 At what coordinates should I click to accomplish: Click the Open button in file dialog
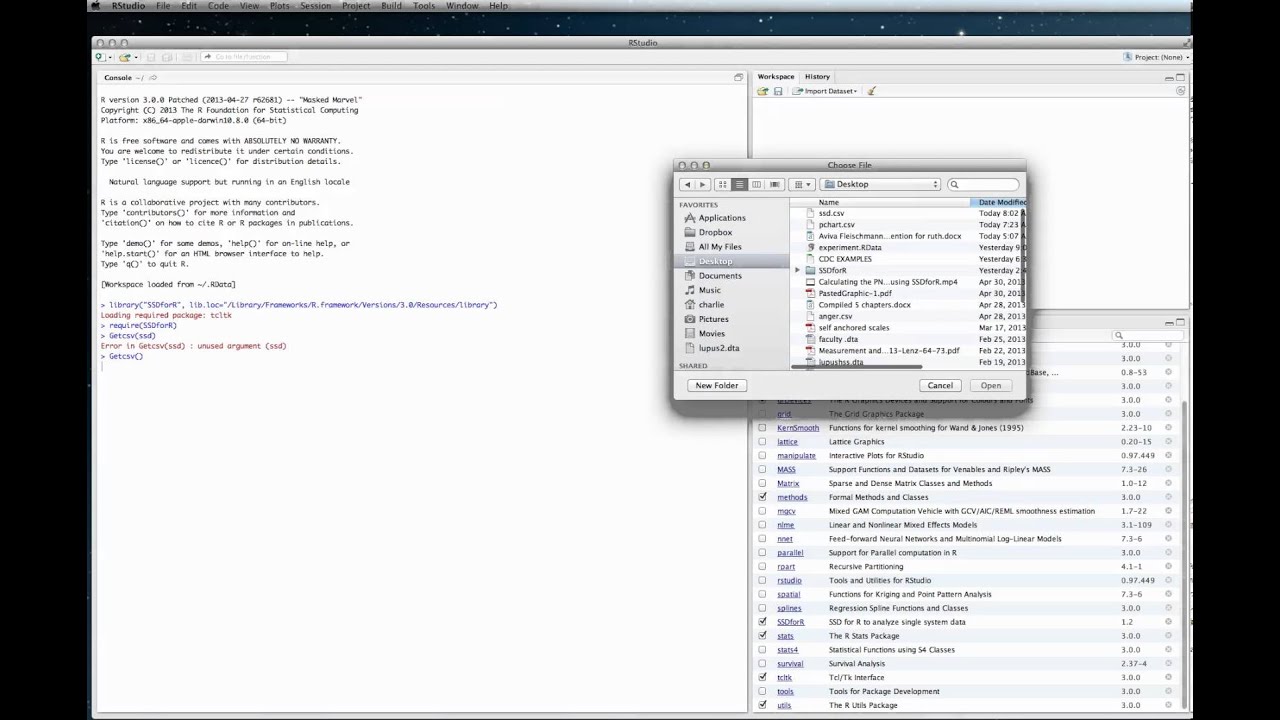990,385
